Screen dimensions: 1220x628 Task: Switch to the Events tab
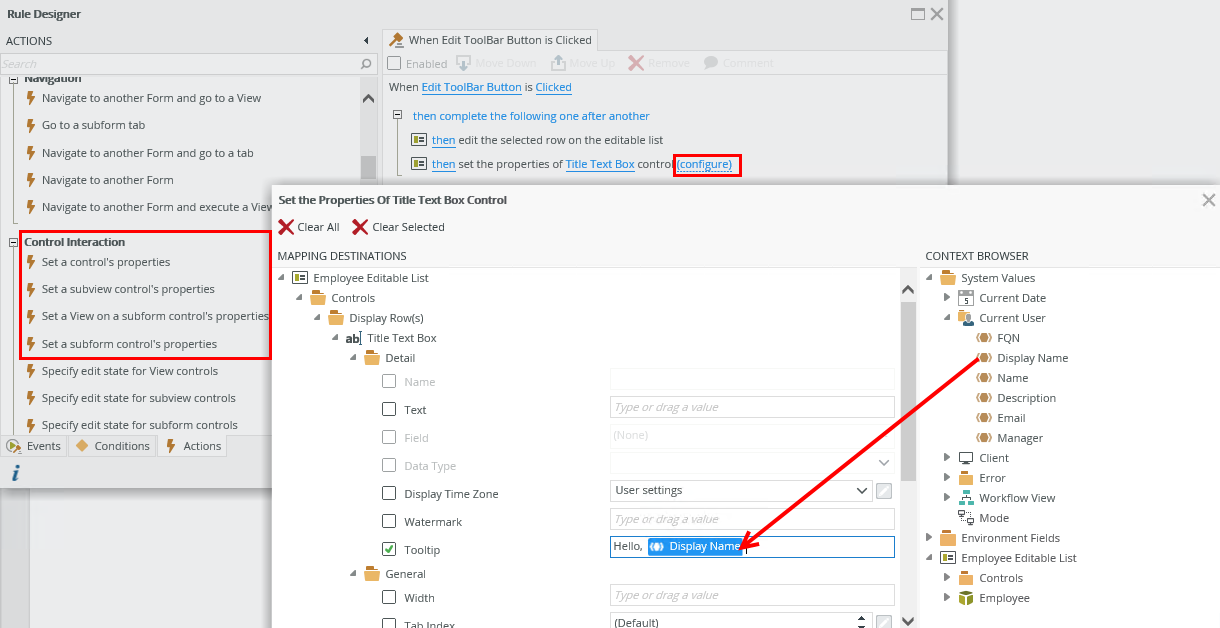(x=35, y=446)
